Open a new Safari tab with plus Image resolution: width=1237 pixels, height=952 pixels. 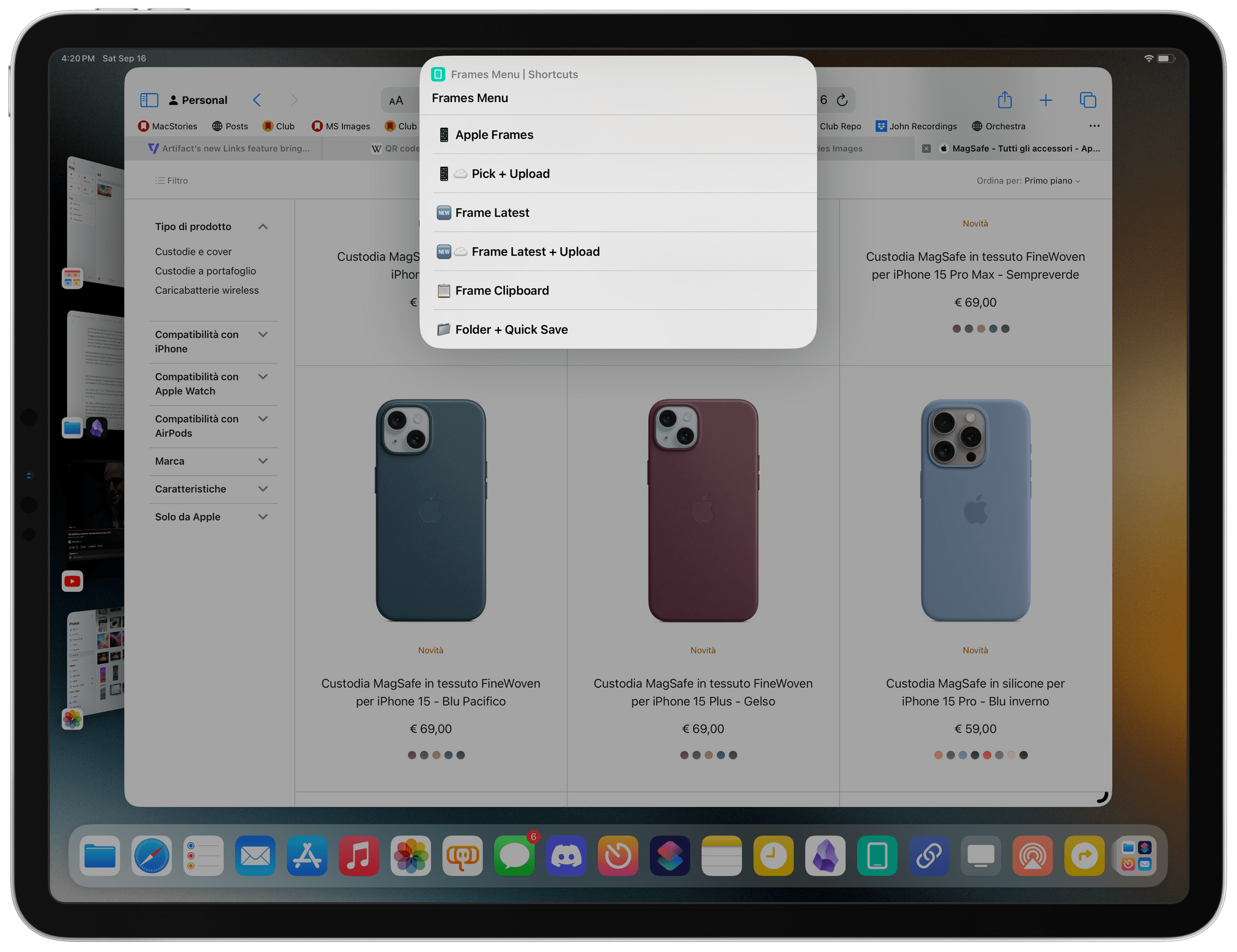(x=1046, y=100)
